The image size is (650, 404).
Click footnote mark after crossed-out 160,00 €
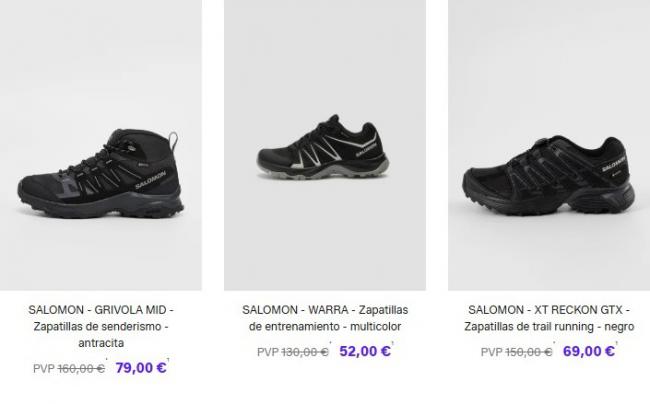(x=107, y=360)
